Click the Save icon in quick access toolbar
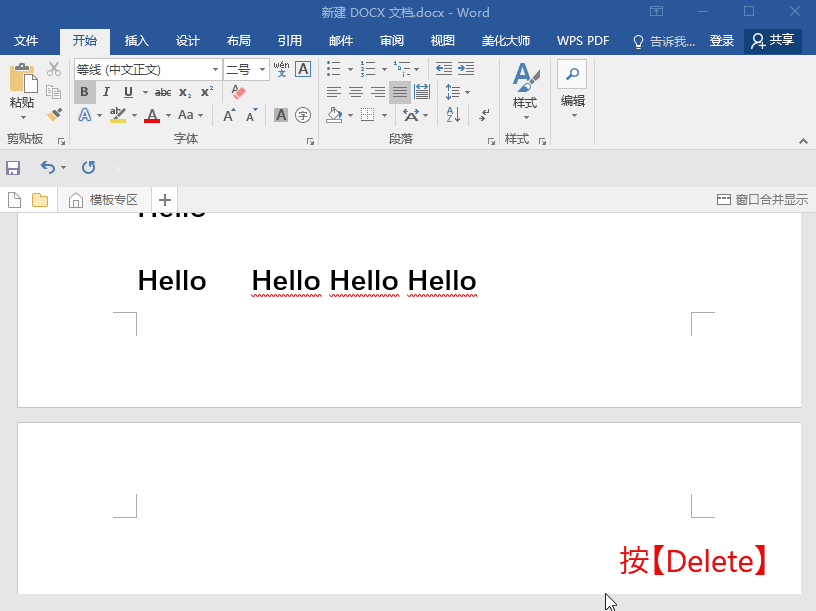Viewport: 816px width, 611px height. pyautogui.click(x=13, y=168)
